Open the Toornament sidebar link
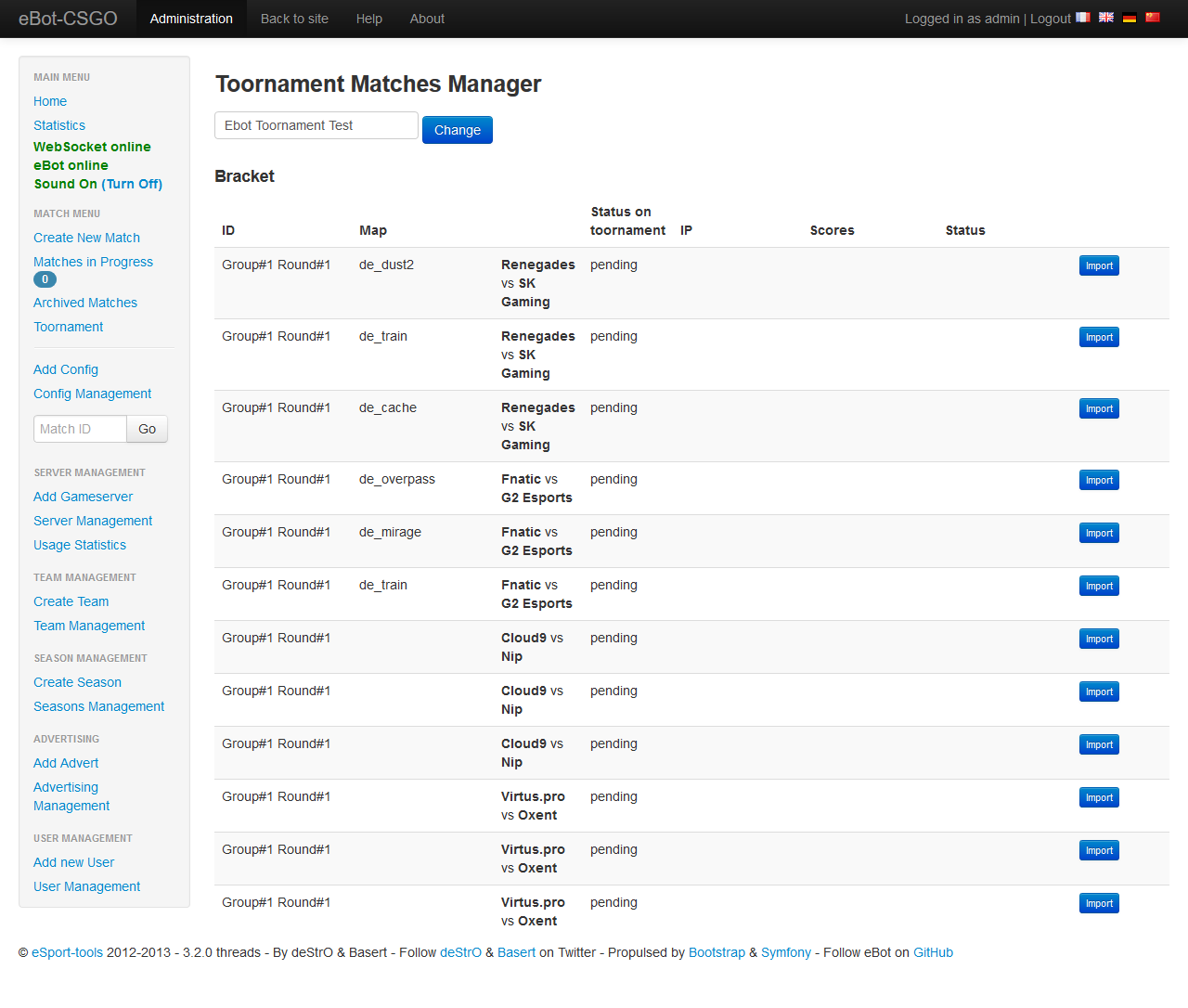Image resolution: width=1188 pixels, height=1008 pixels. 69,327
